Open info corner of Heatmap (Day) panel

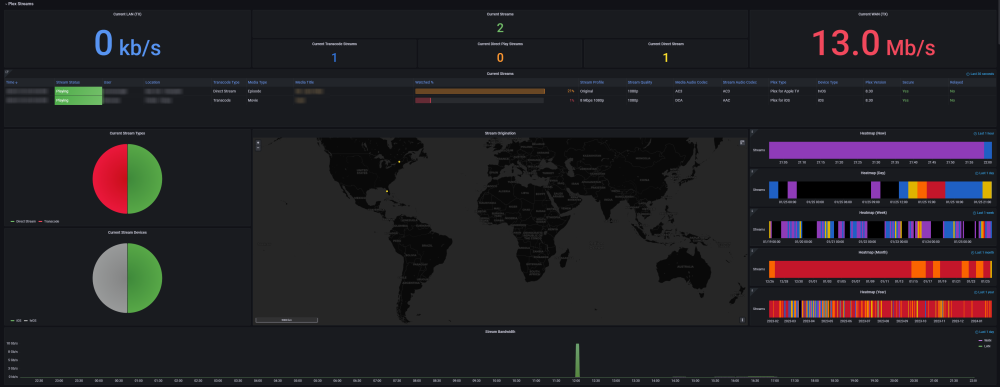click(x=752, y=172)
